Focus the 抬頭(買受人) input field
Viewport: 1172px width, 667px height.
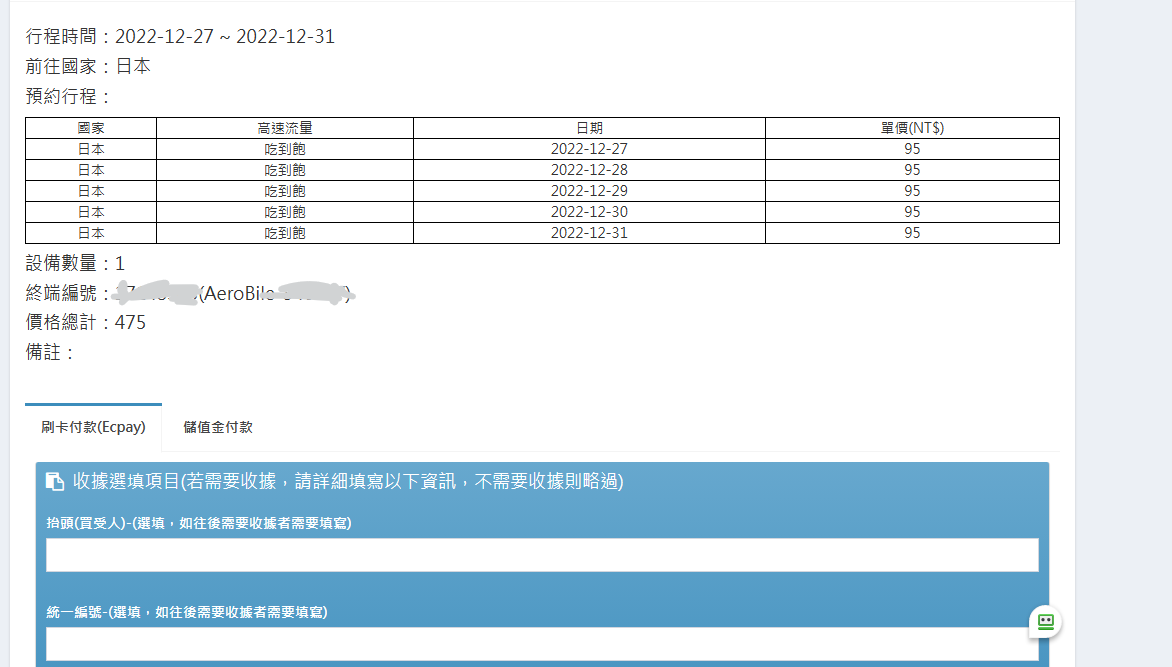[x=542, y=555]
